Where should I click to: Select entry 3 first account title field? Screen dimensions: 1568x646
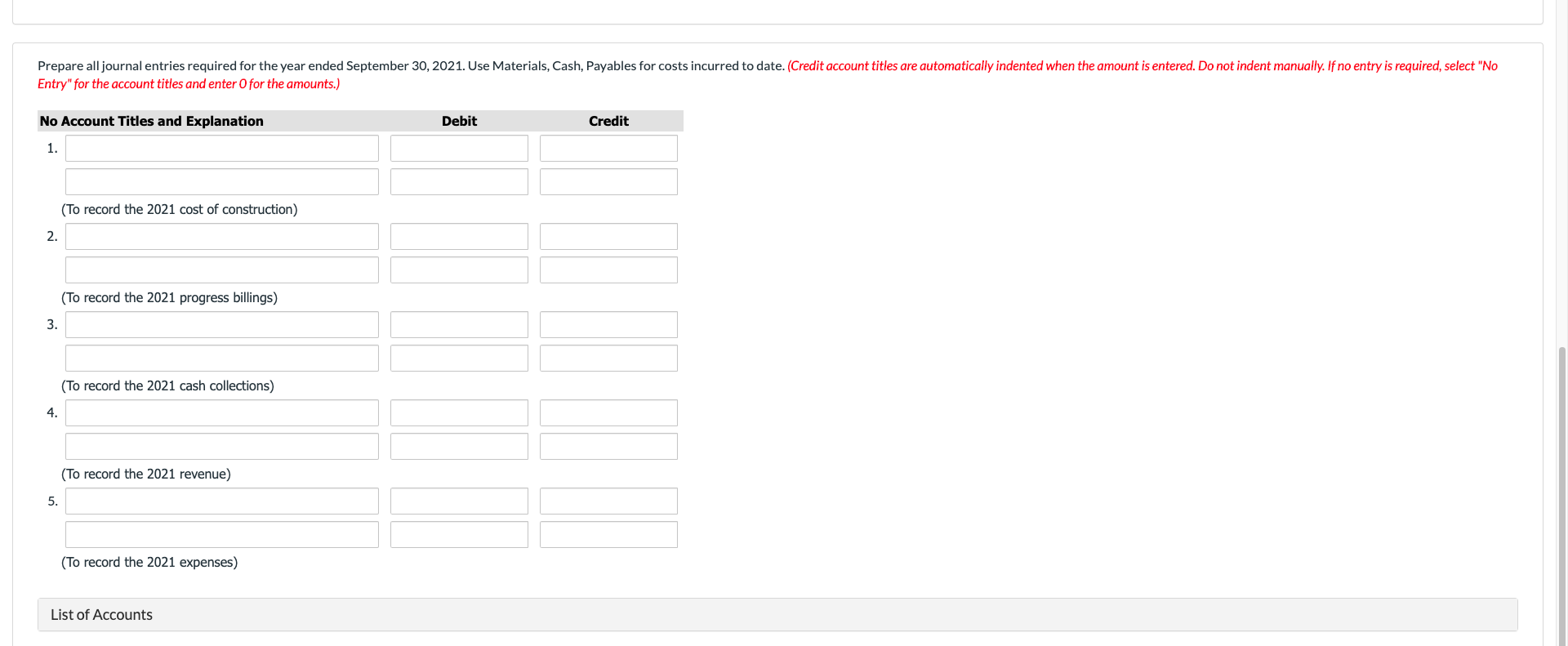click(x=222, y=324)
